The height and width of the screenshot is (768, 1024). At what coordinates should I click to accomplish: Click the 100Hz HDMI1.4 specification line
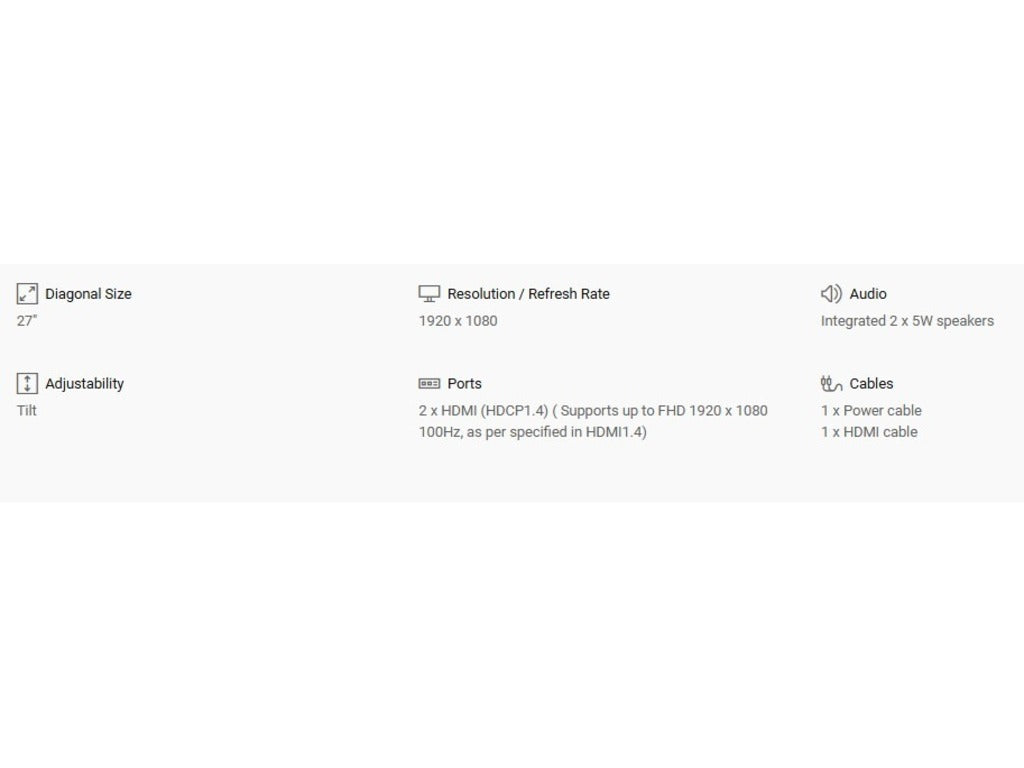click(x=532, y=432)
